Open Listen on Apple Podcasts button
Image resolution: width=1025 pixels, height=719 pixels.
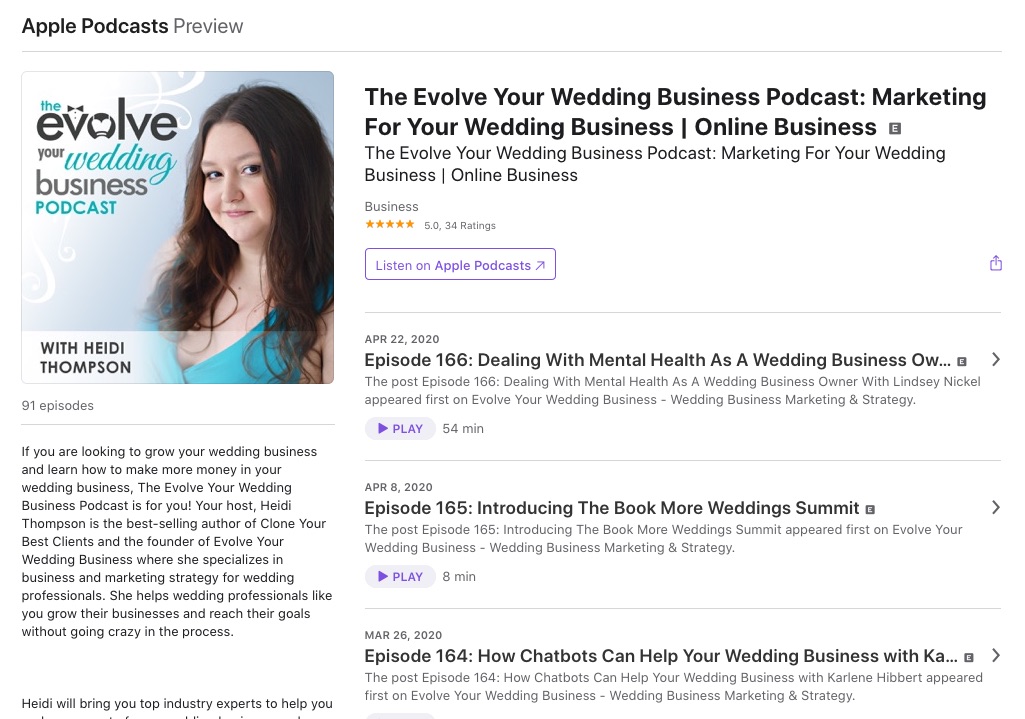tap(460, 264)
